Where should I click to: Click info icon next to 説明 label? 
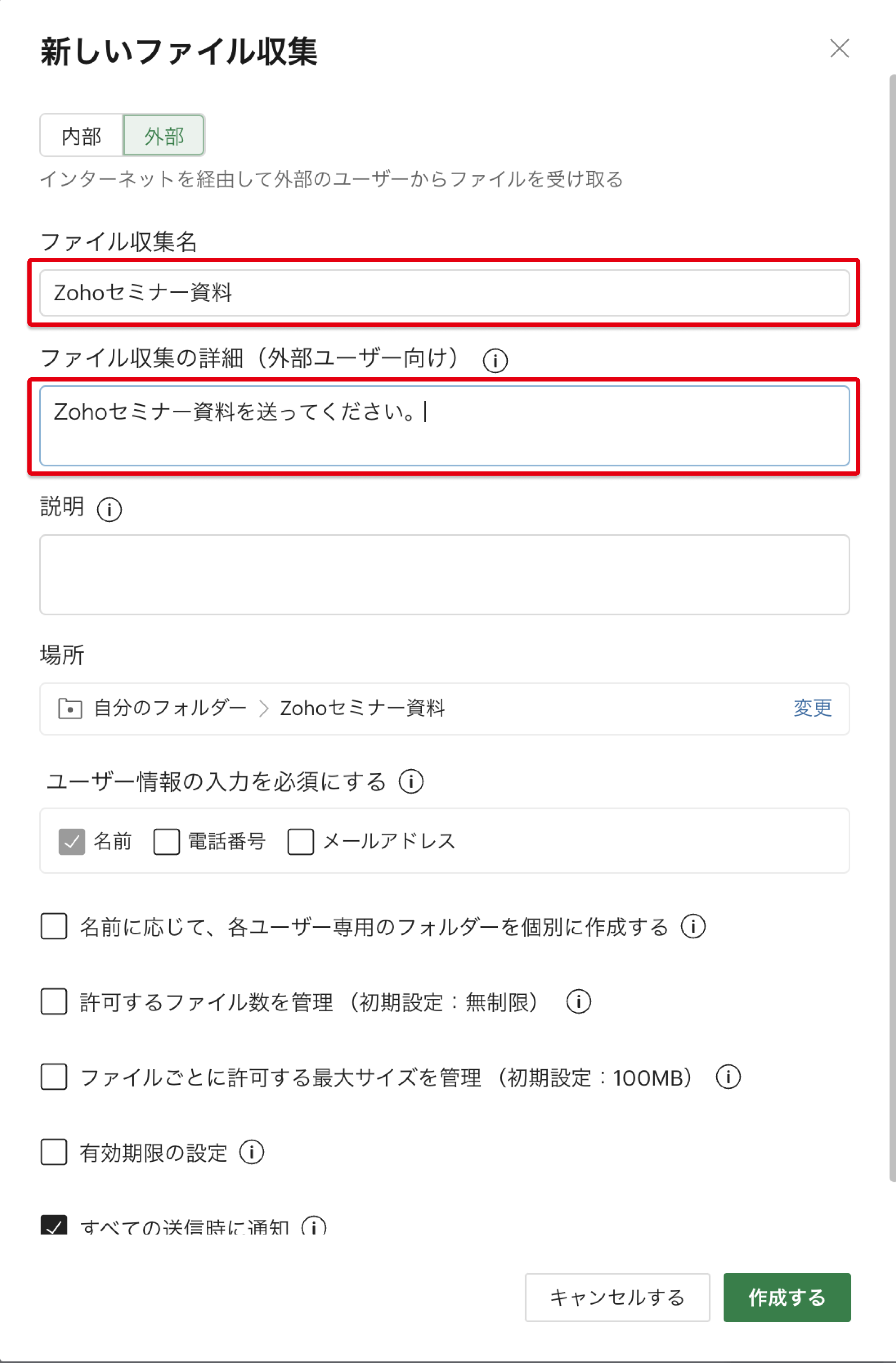[x=109, y=509]
